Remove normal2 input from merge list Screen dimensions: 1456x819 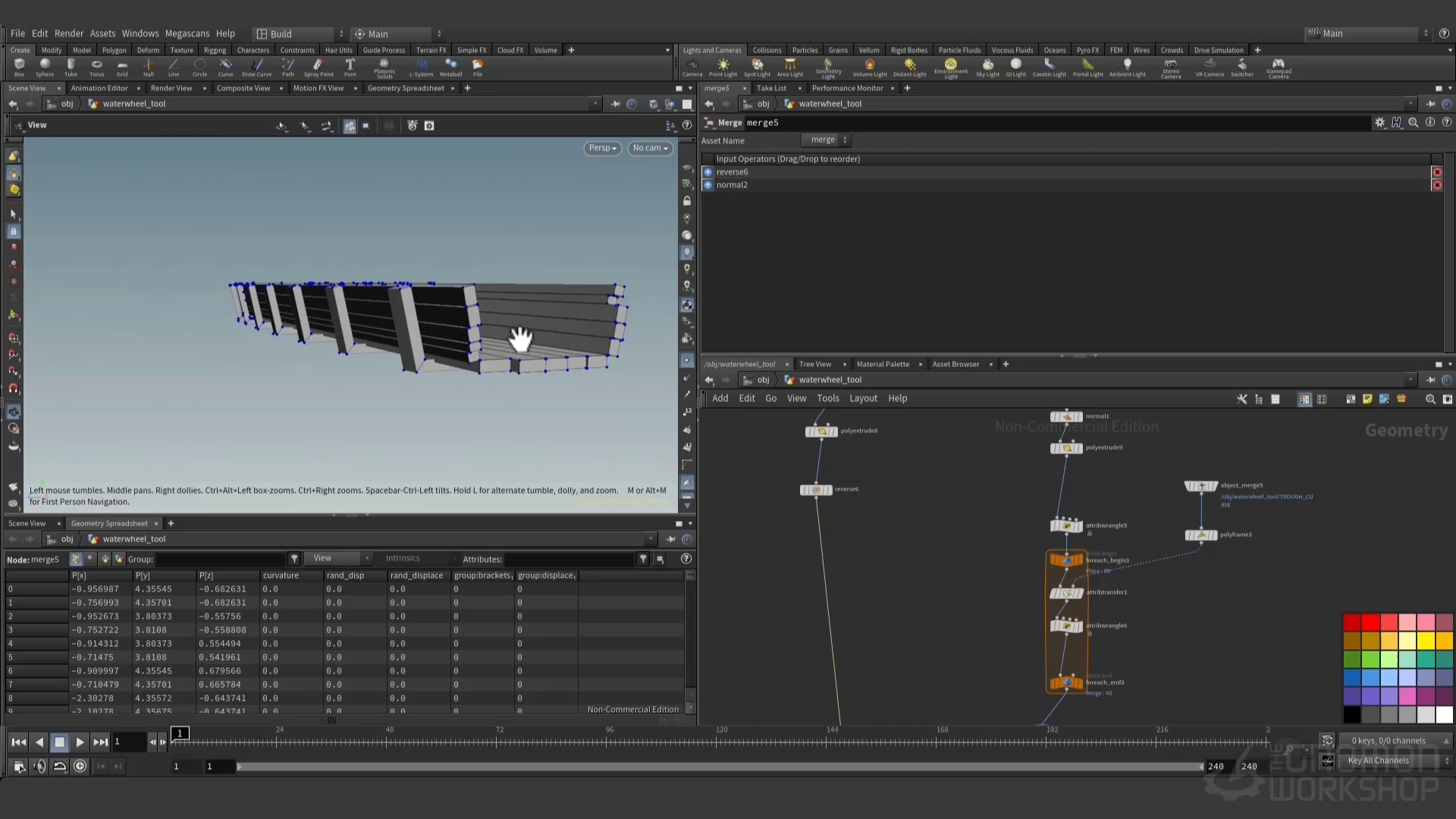click(1436, 185)
